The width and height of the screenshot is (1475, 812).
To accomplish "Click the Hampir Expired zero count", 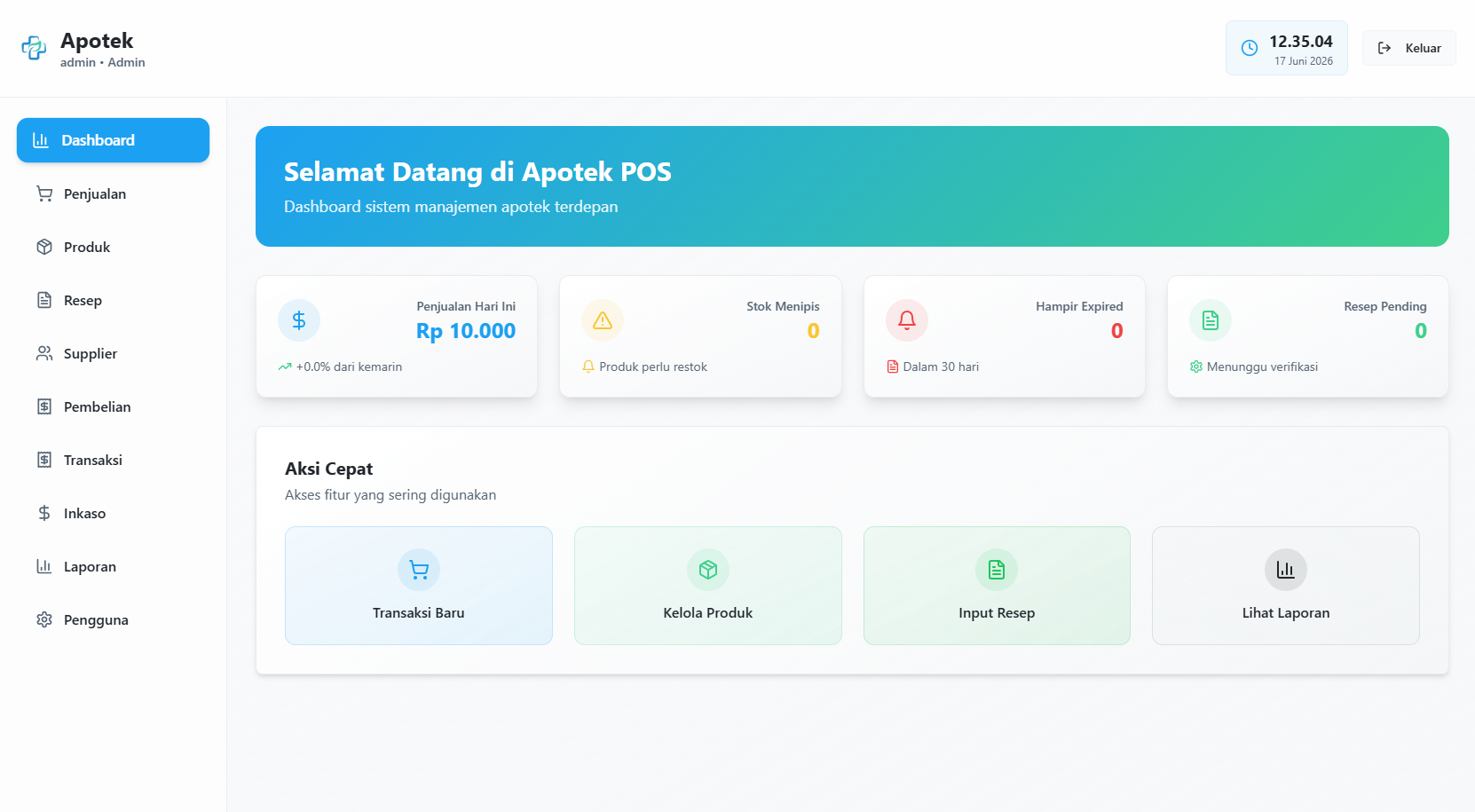I will (x=1117, y=331).
